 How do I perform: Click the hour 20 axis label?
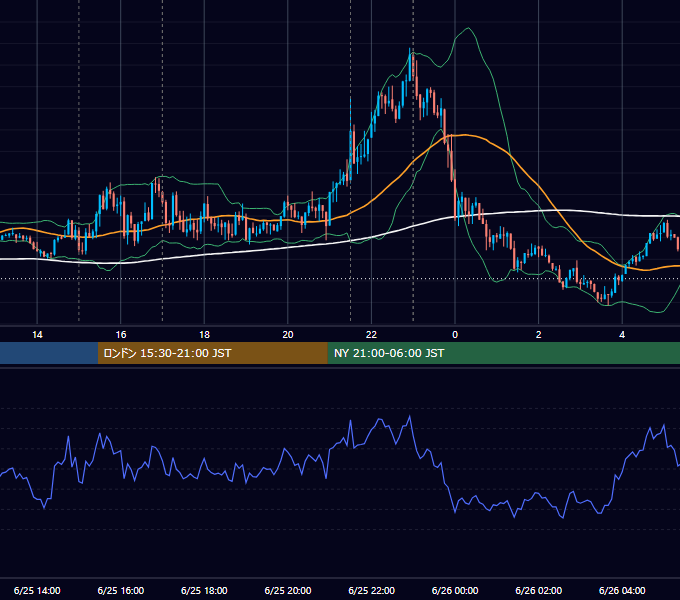click(288, 335)
